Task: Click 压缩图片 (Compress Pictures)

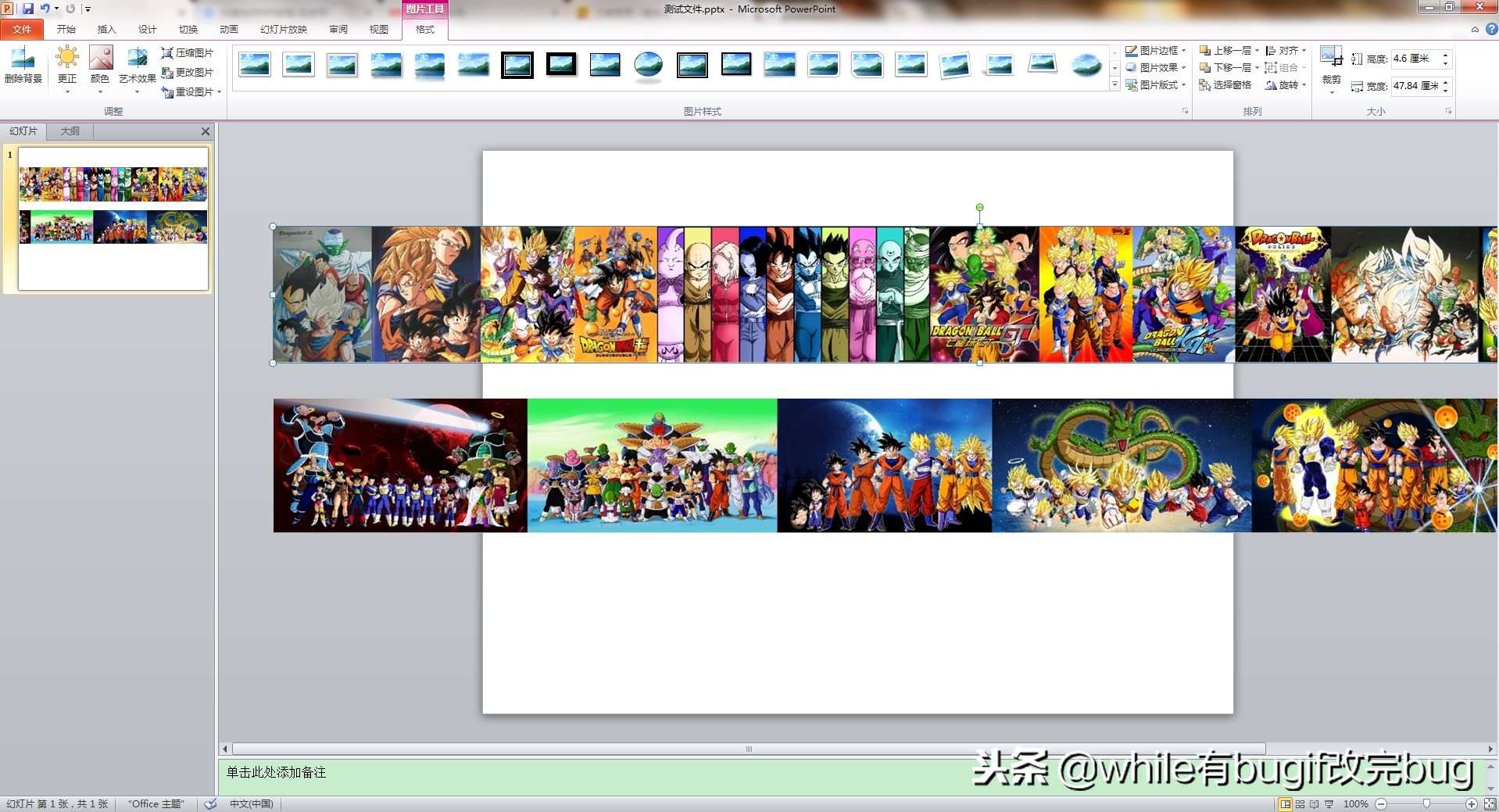Action: pyautogui.click(x=188, y=53)
